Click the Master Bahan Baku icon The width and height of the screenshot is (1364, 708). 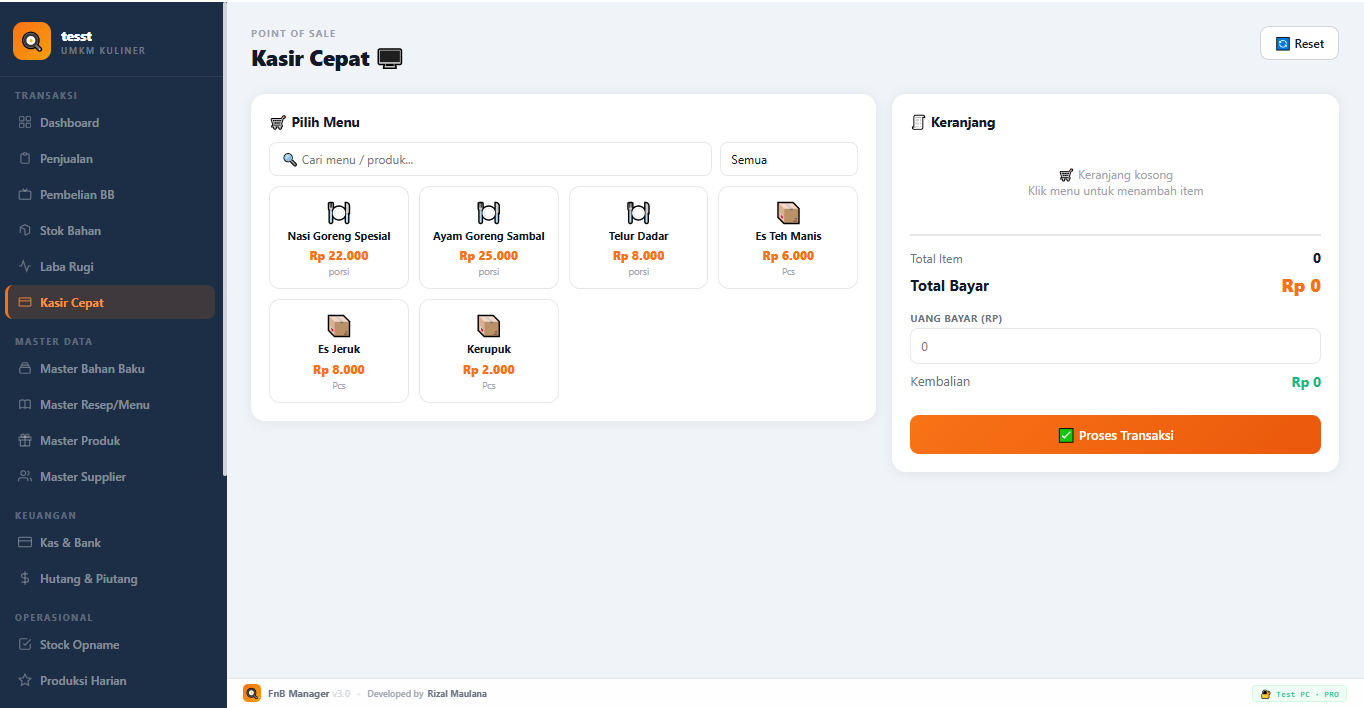pyautogui.click(x=26, y=368)
